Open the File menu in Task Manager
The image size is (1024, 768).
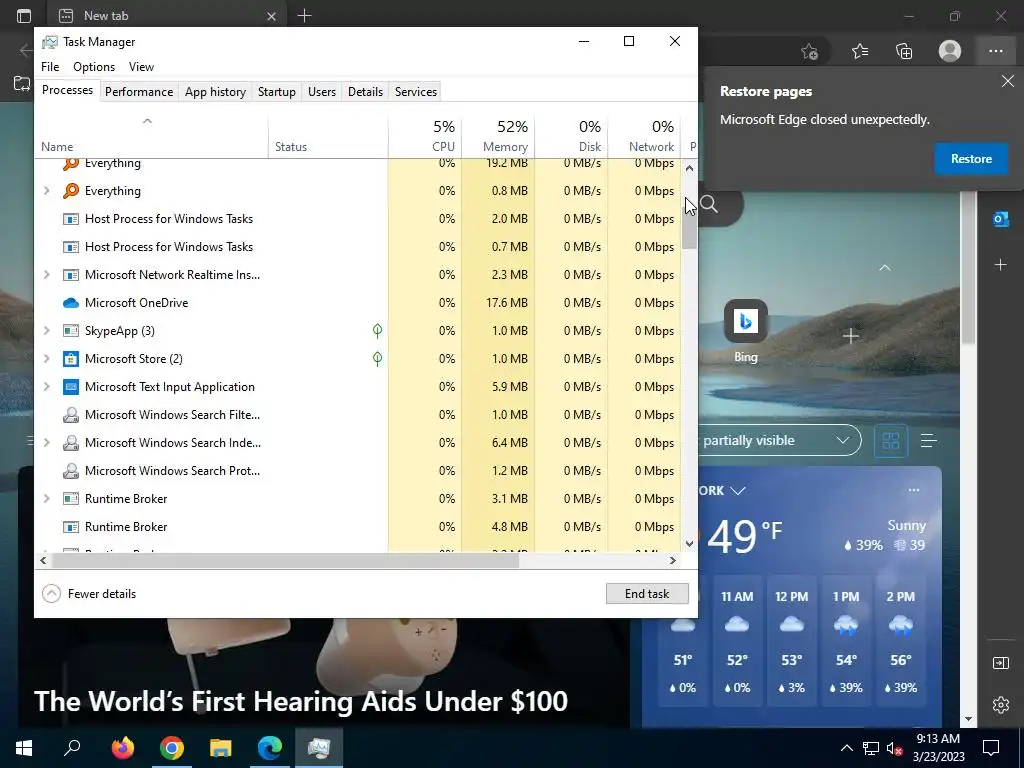[x=50, y=67]
